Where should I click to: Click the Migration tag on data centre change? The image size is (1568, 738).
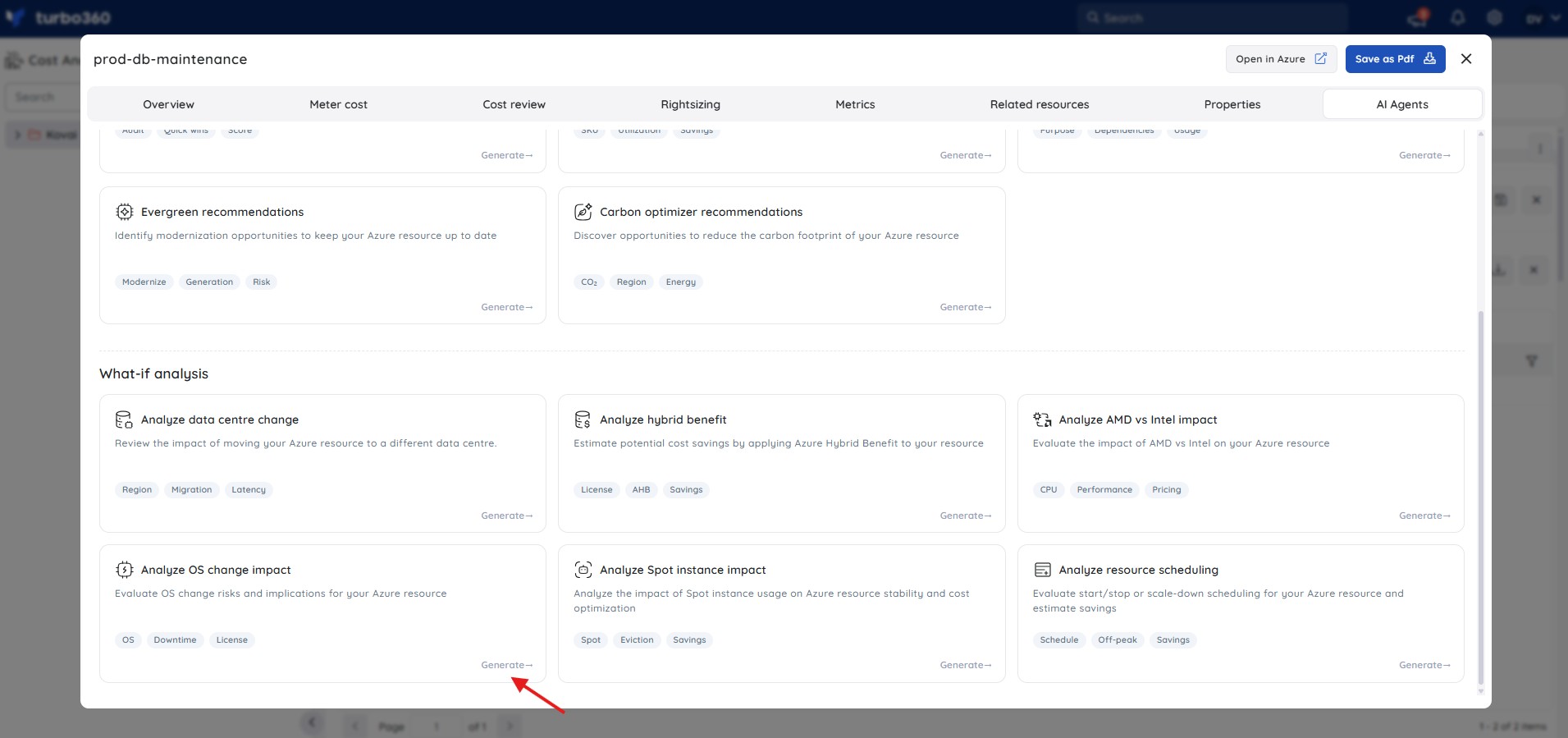coord(192,490)
